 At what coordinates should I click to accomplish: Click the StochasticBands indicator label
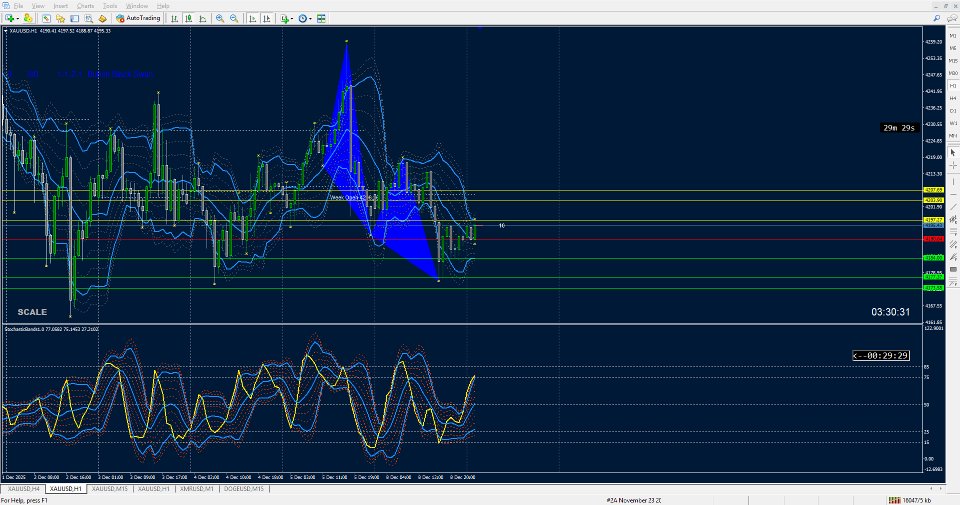pyautogui.click(x=51, y=329)
